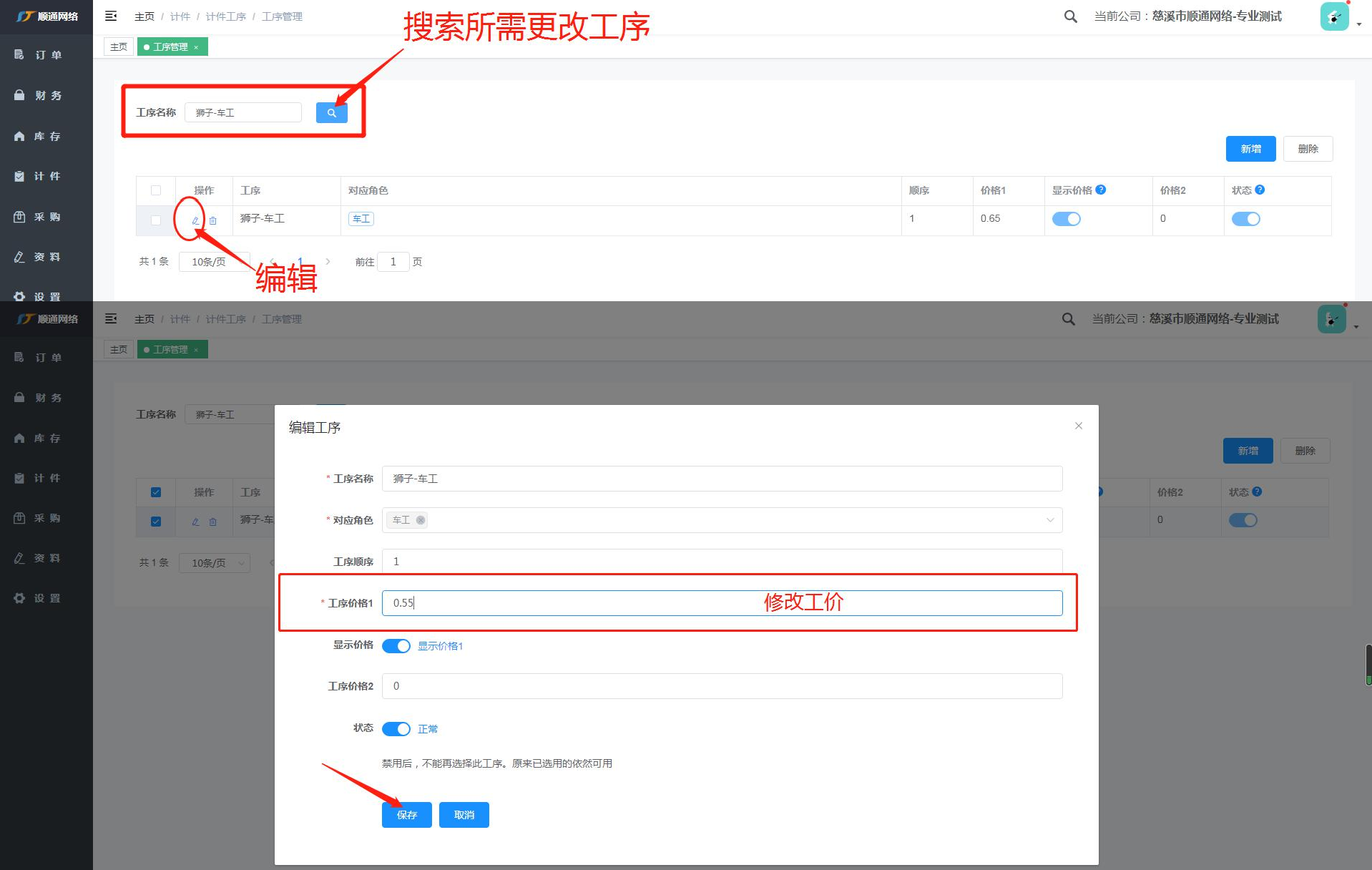Open global search magnifier in top header

[1070, 16]
